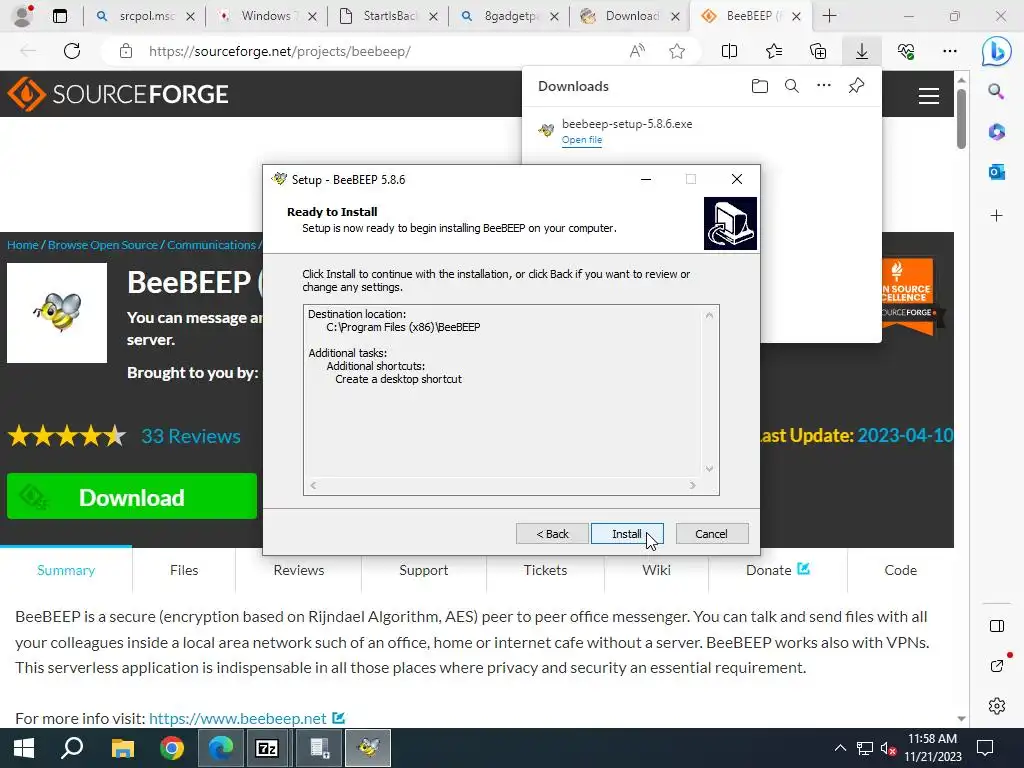1024x768 pixels.
Task: Follow Browse Open Source breadcrumb
Action: pyautogui.click(x=103, y=245)
